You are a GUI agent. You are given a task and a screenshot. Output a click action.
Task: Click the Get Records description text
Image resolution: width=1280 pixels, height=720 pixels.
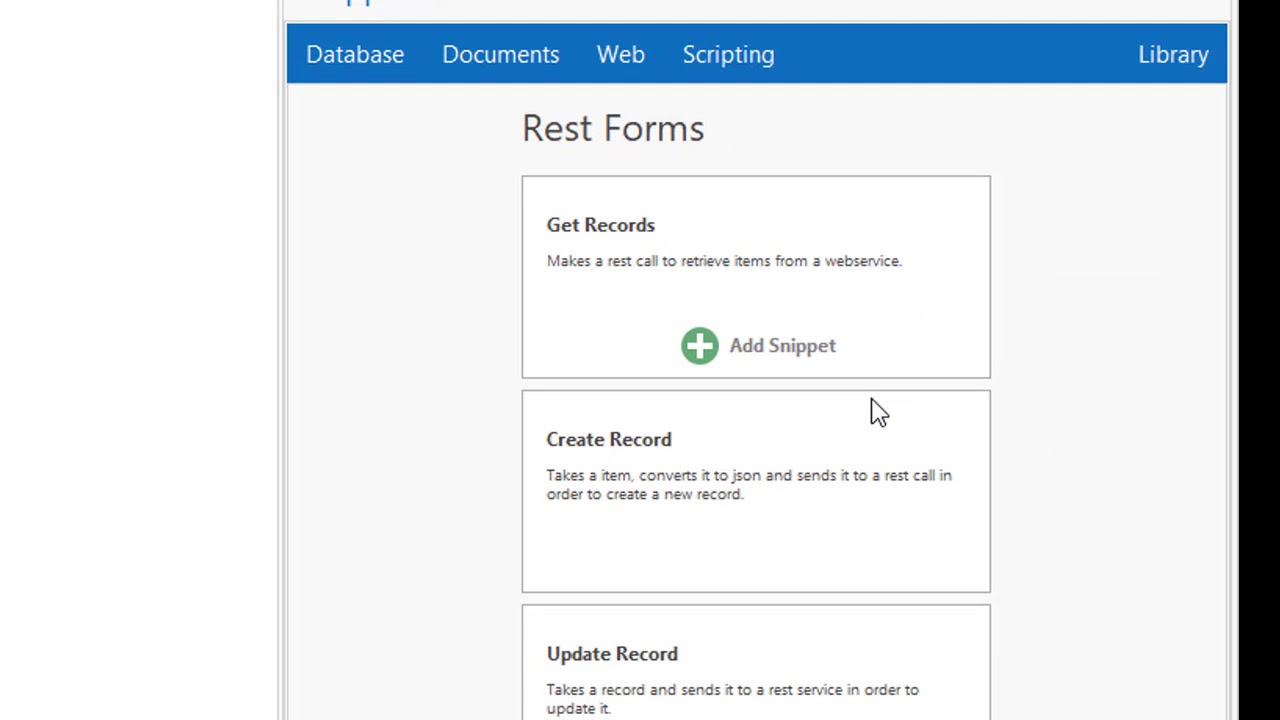click(x=724, y=261)
